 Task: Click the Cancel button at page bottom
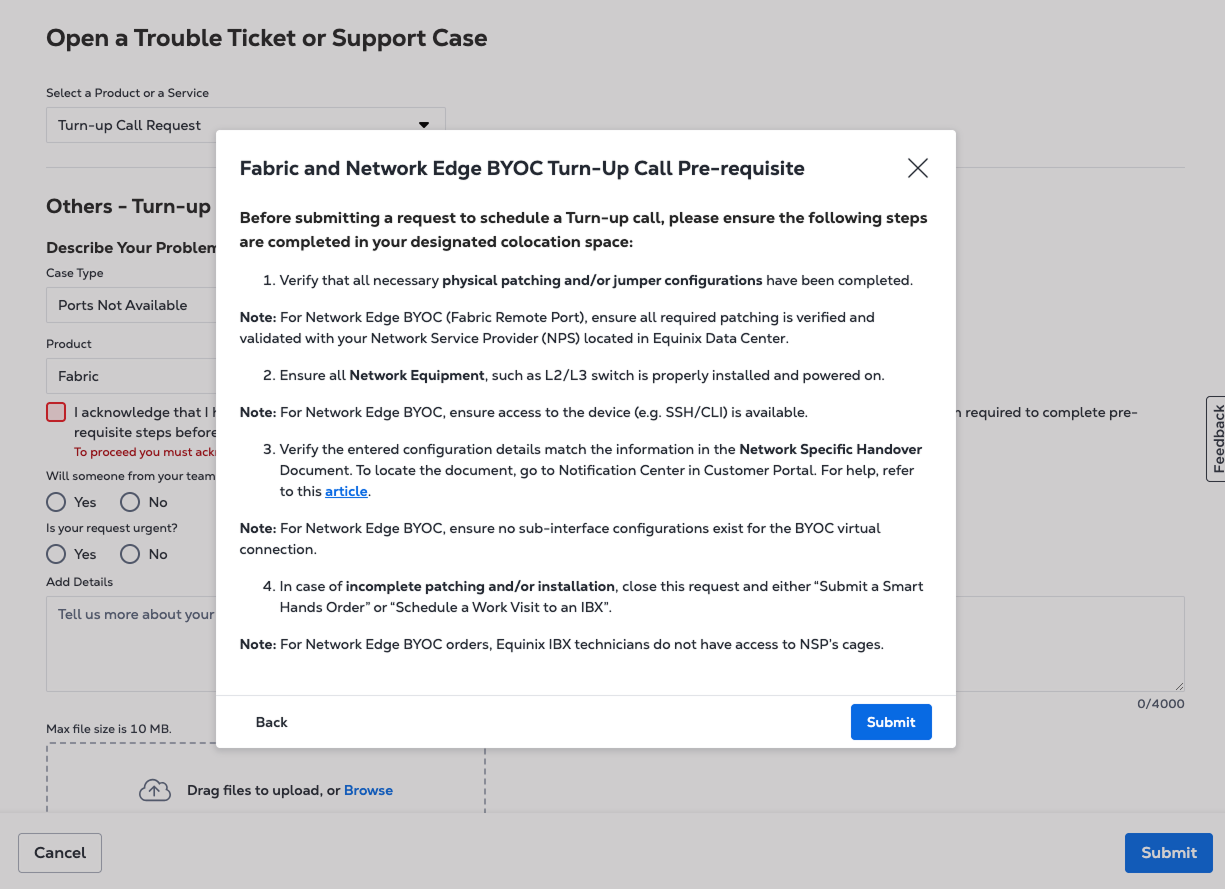coord(60,853)
